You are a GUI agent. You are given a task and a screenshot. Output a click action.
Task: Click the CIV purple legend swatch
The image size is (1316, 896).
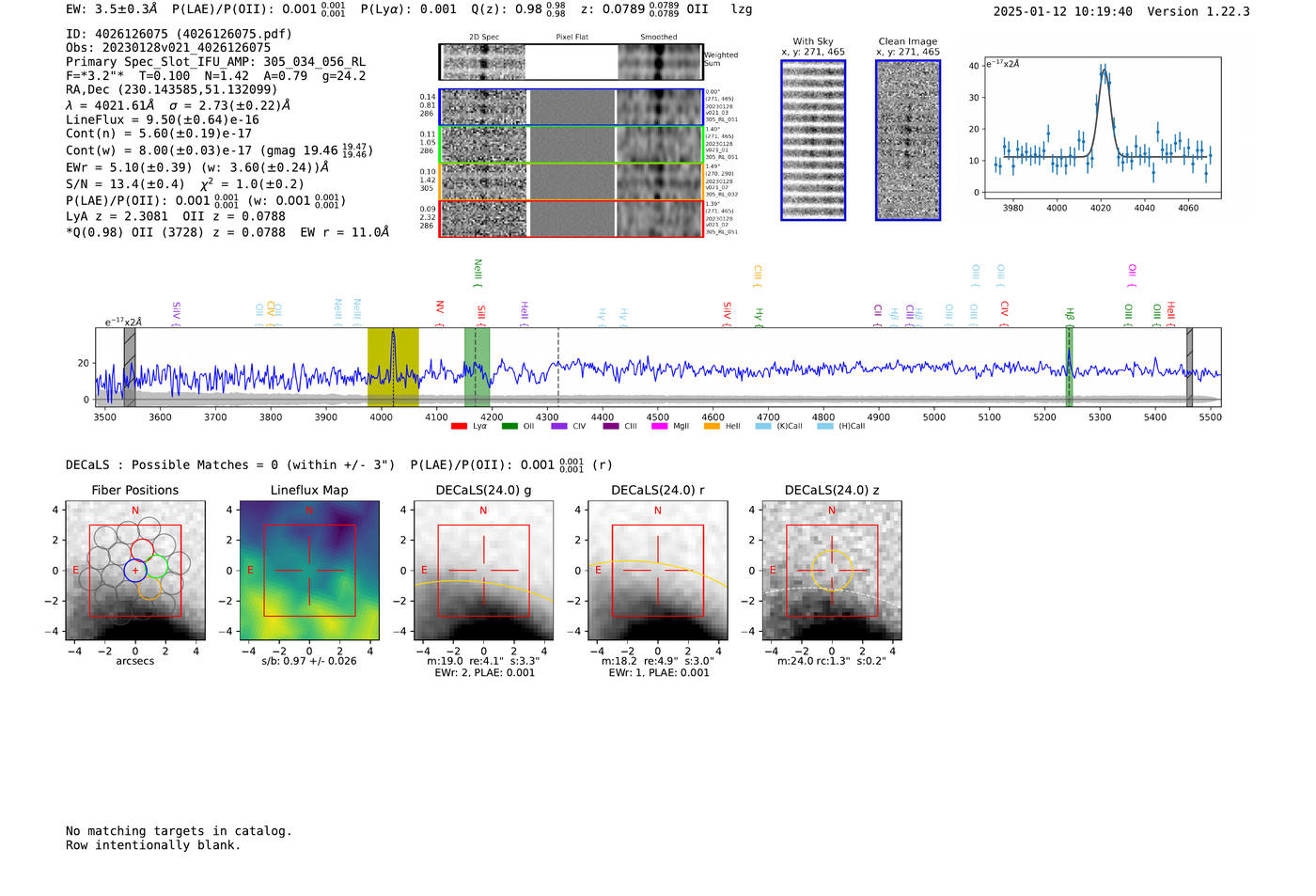[559, 426]
